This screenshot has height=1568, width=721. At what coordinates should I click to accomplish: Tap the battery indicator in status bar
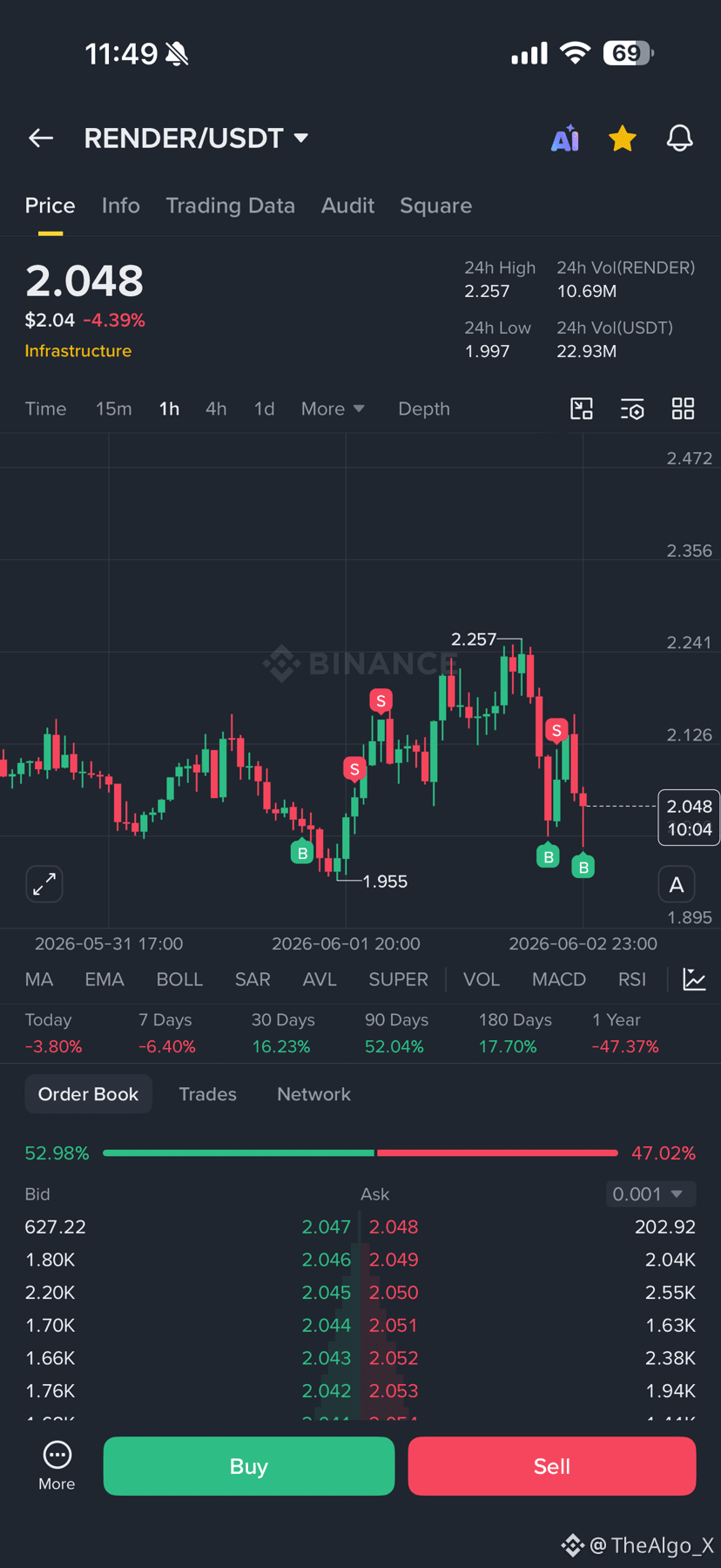pos(628,53)
